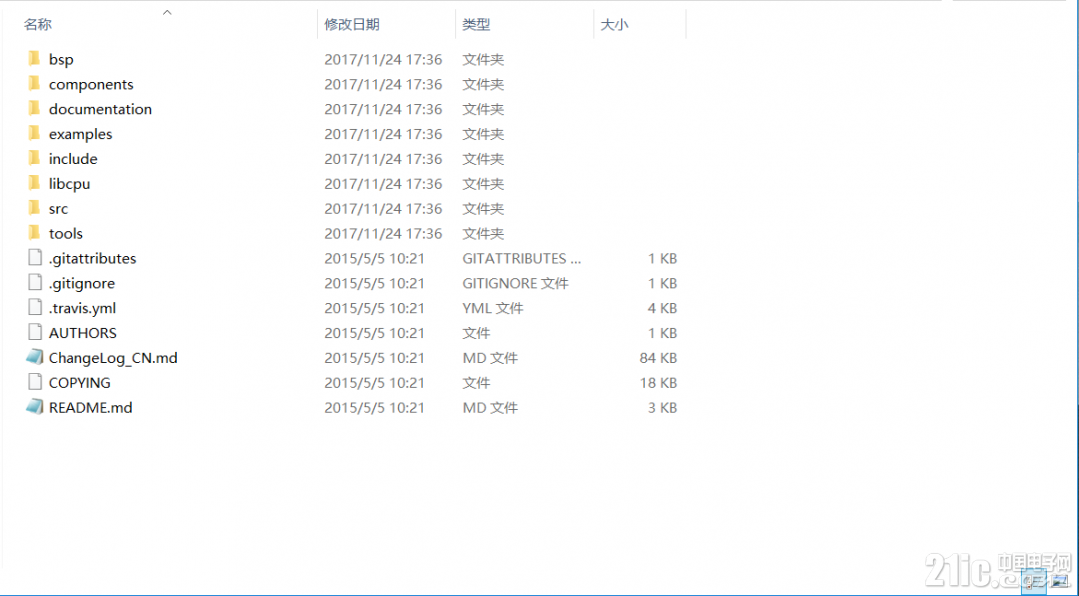This screenshot has width=1079, height=596.
Task: Select the ChangeLog_CN.md file icon
Action: [34, 357]
